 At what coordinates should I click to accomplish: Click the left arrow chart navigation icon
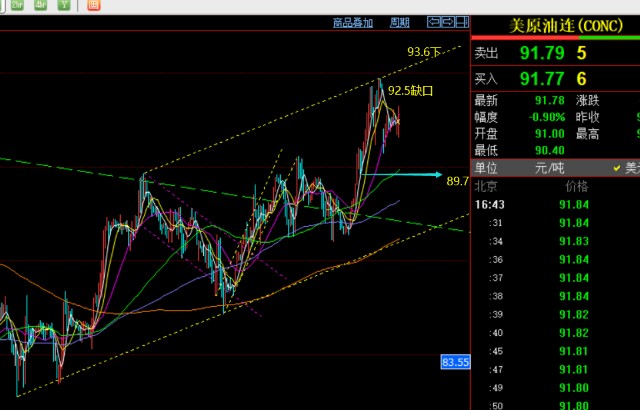pyautogui.click(x=433, y=21)
